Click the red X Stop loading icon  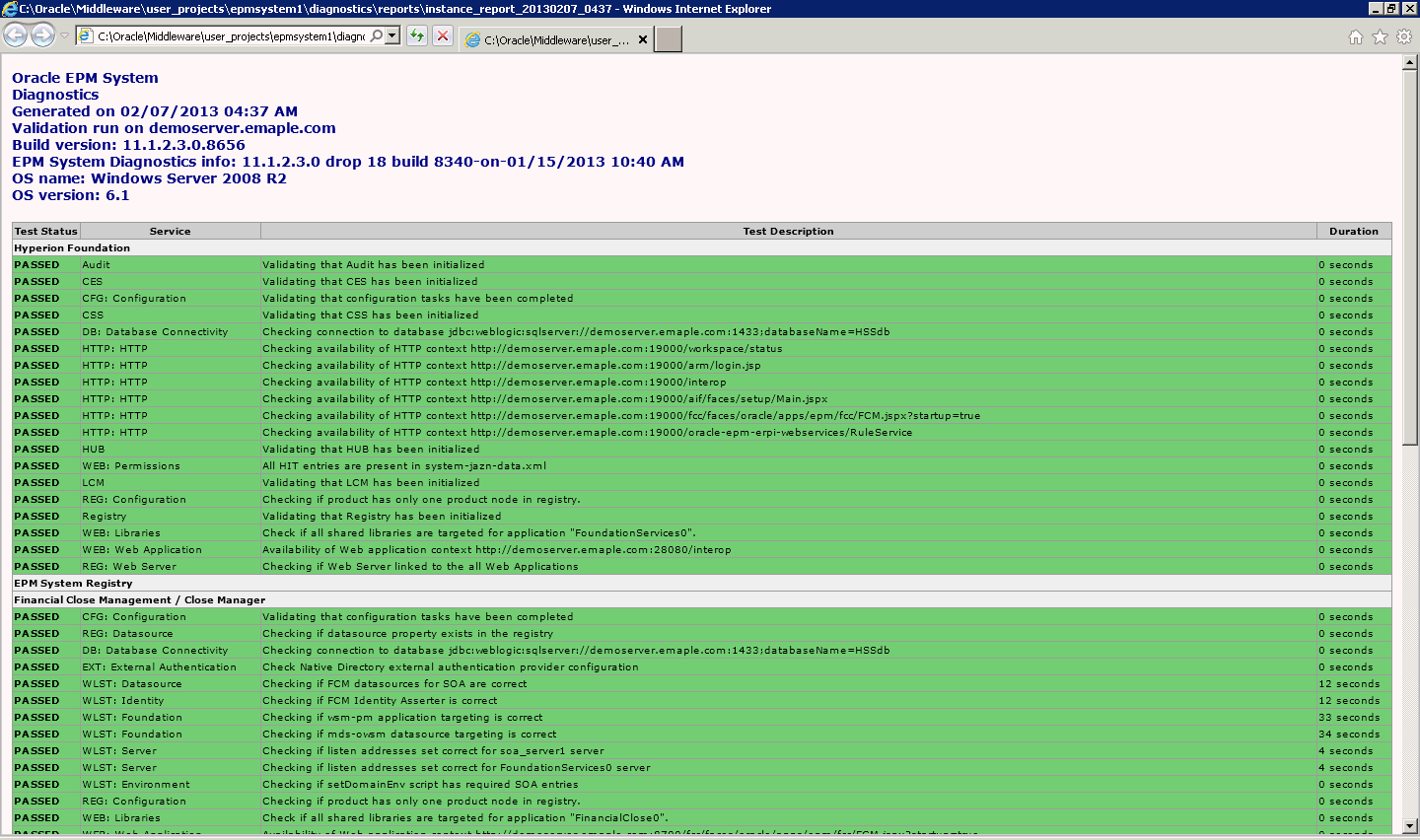443,36
